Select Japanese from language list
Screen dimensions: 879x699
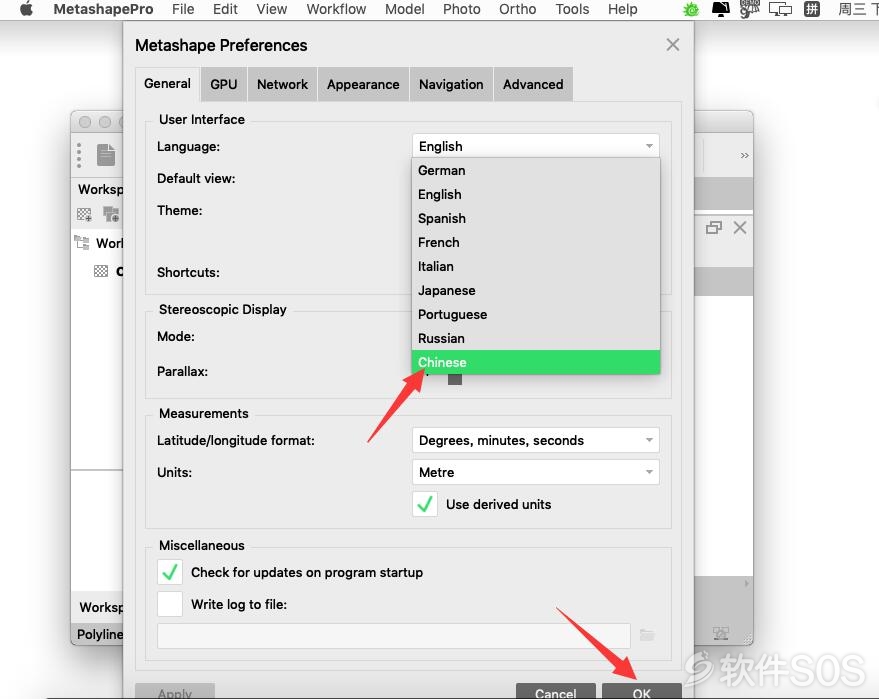tap(535, 290)
